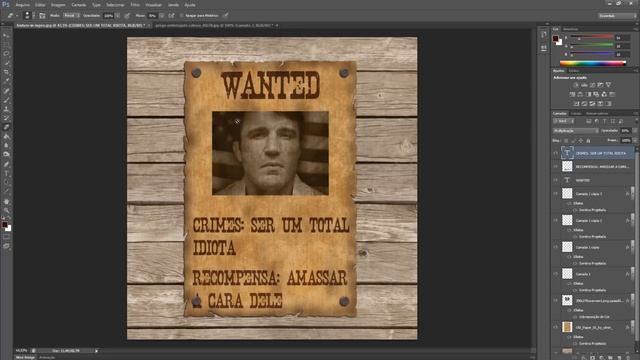
Task: Hide the Camada 1 cópia 3 layer
Action: pos(556,193)
